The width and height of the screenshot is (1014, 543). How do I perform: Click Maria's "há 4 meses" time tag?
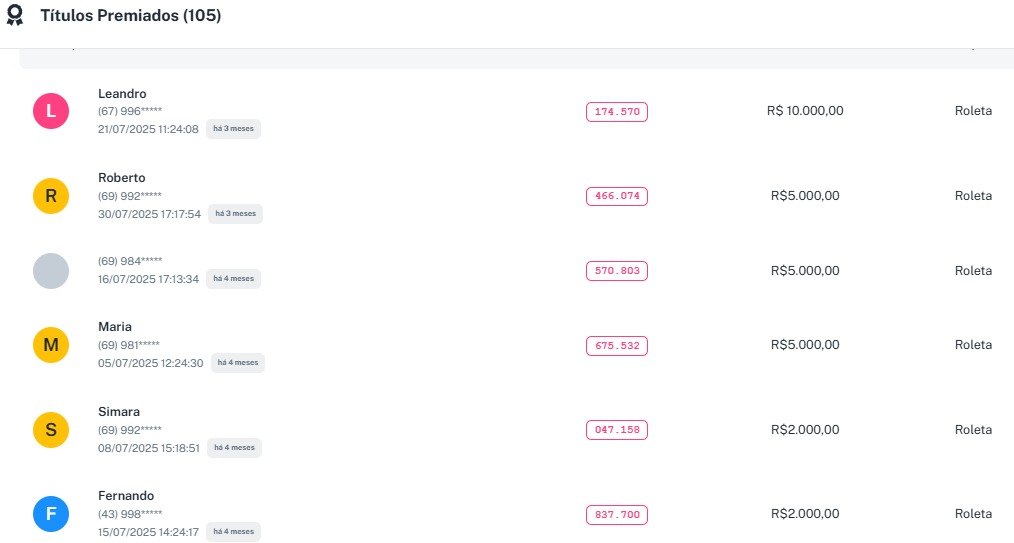[x=237, y=363]
